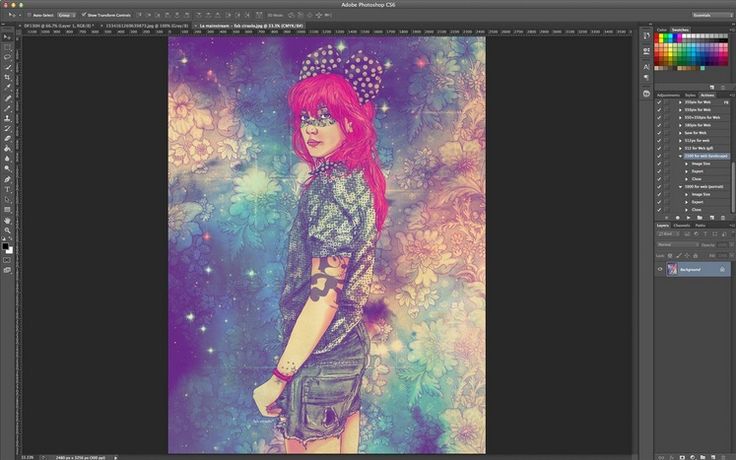This screenshot has height=460, width=736.
Task: Toggle checkmark for Save for Web action
Action: click(659, 133)
